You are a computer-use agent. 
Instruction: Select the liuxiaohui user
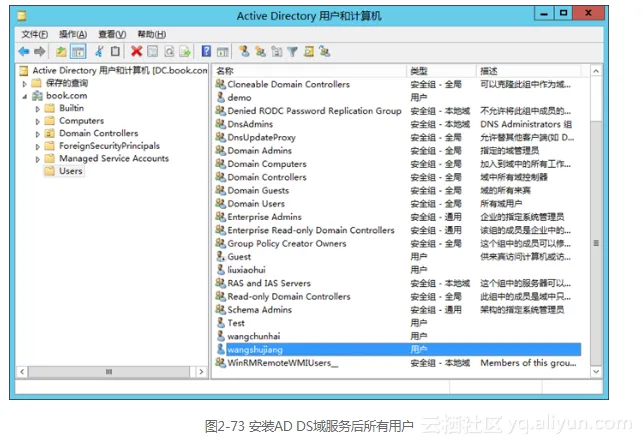point(398,270)
